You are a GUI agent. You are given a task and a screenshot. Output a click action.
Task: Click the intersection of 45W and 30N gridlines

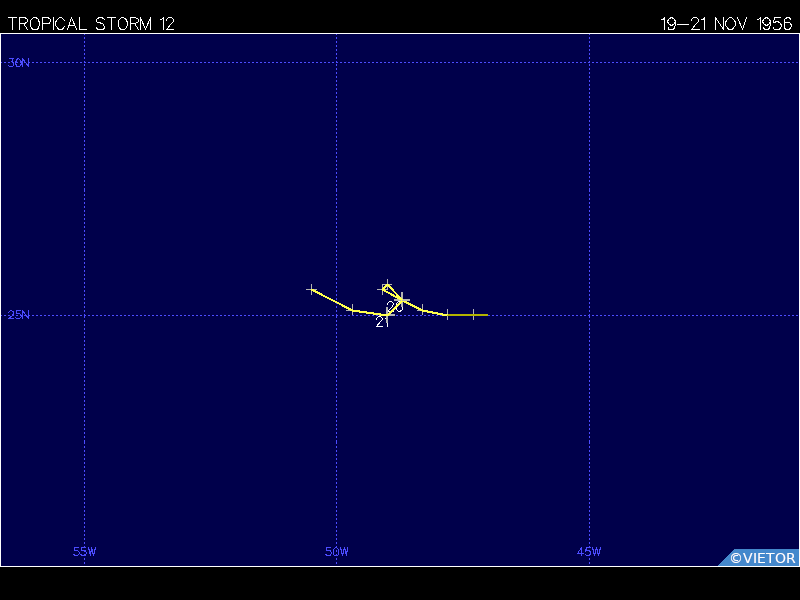pos(589,63)
